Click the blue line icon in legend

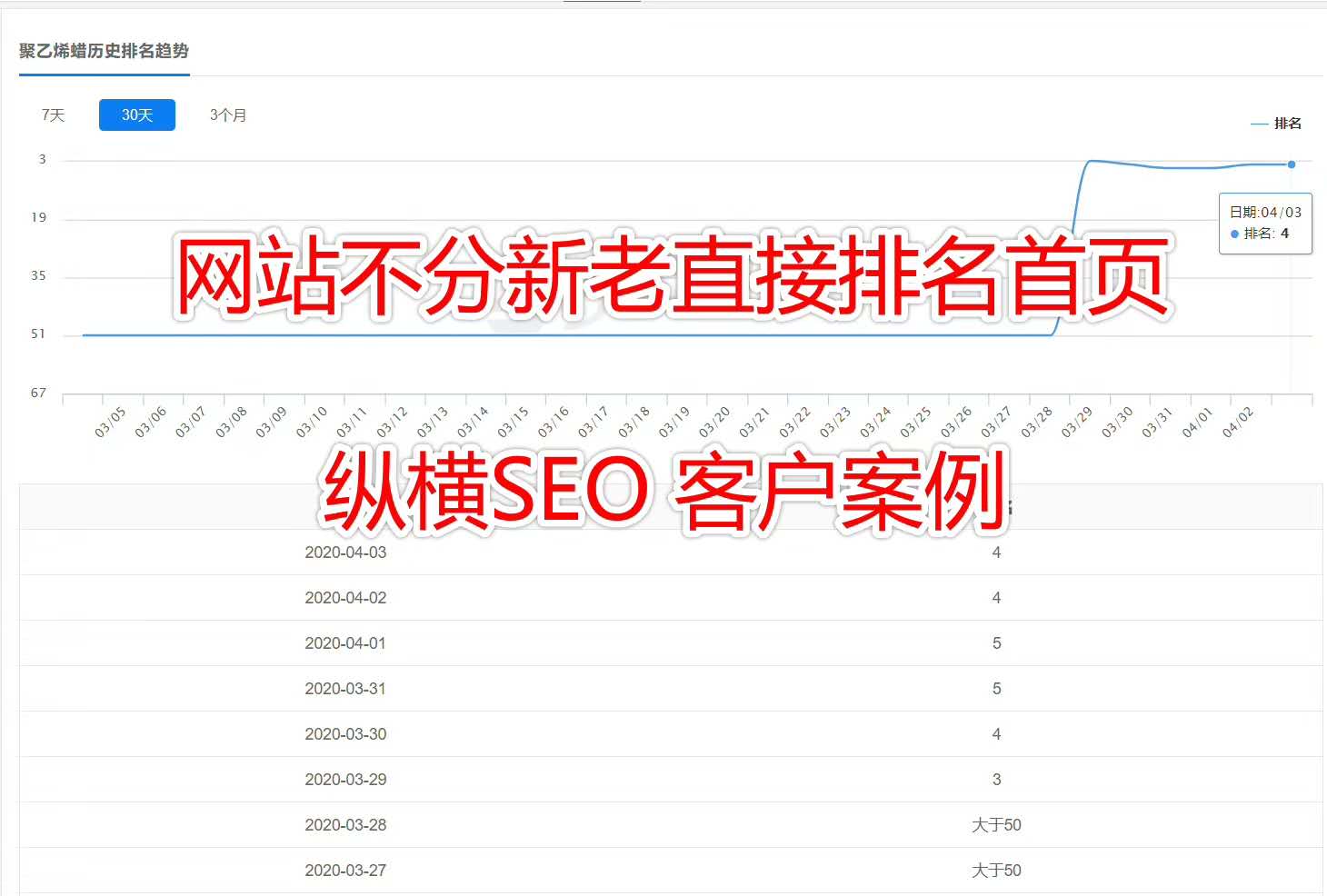pos(1259,124)
